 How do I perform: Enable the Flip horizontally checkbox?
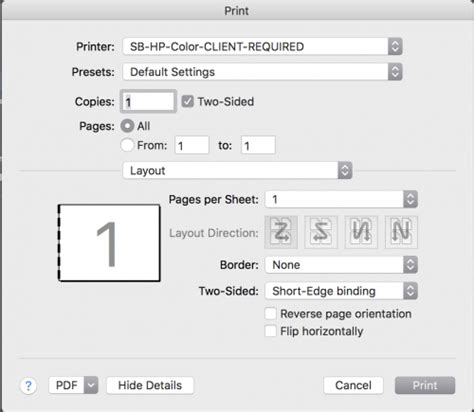[270, 331]
